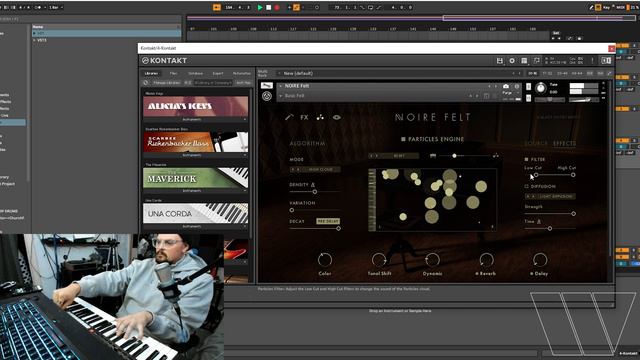
Task: Click the save disk icon in Kontakt header
Action: [x=500, y=61]
